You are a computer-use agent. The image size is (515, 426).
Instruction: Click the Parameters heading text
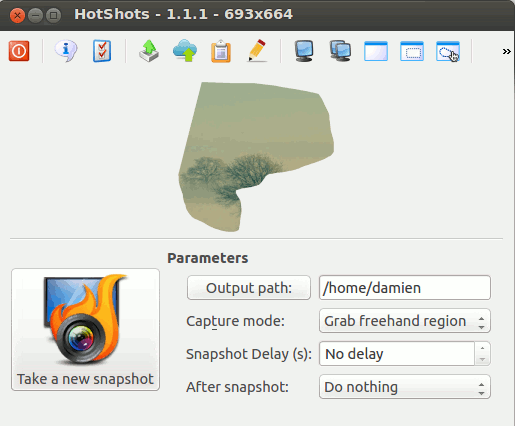[208, 258]
